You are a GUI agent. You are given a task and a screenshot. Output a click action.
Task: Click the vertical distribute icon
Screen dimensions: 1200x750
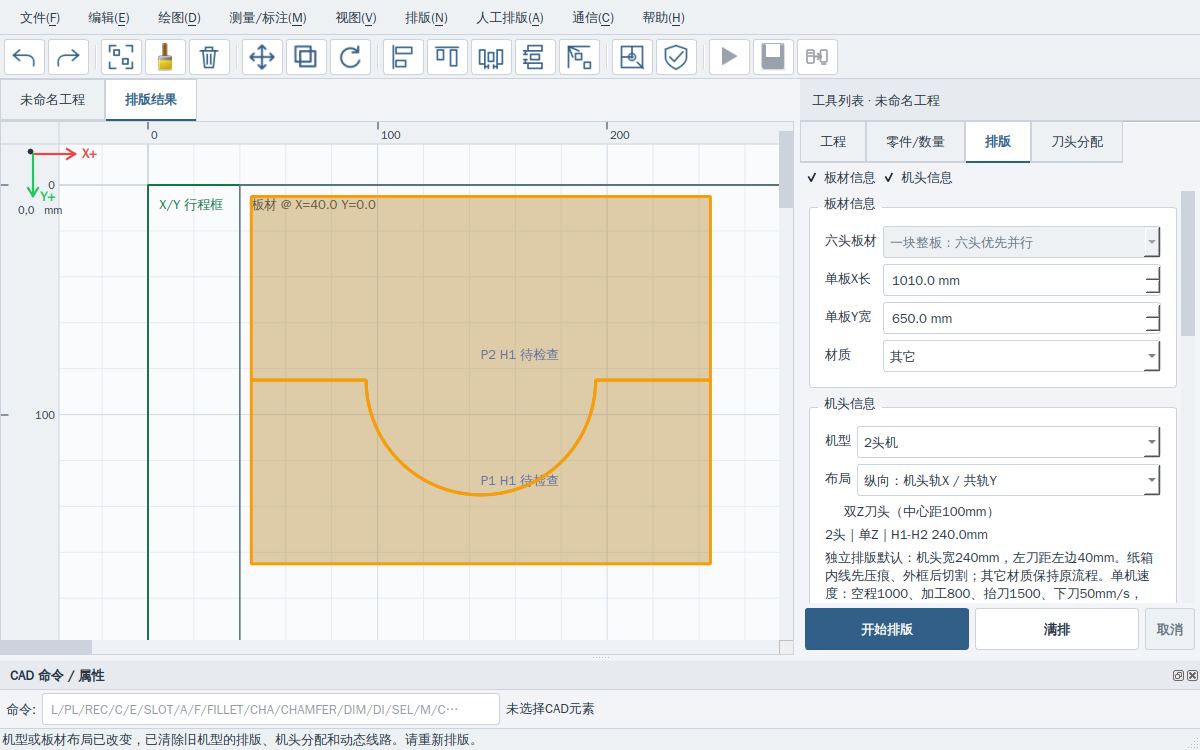(535, 57)
